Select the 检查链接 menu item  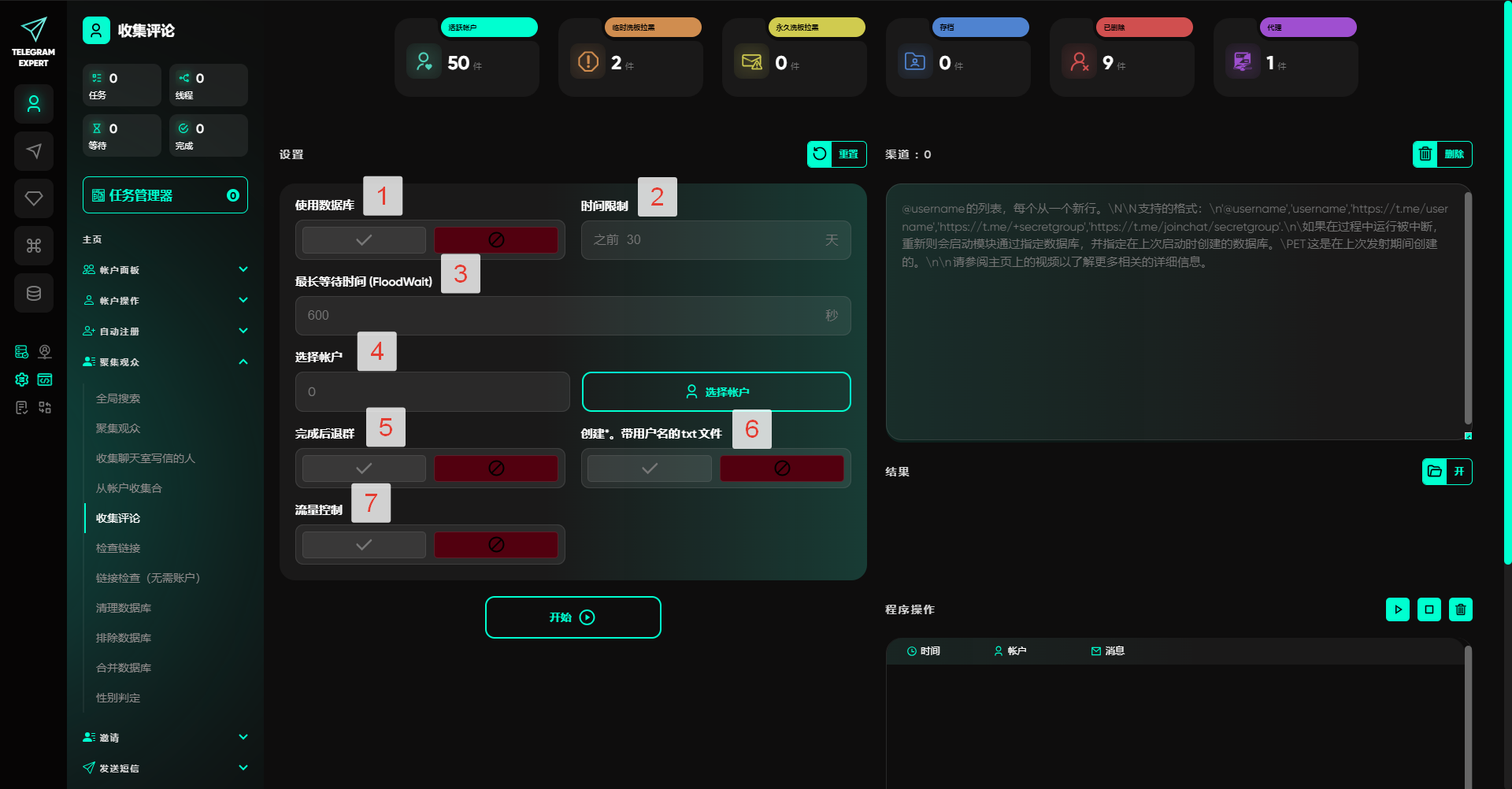118,548
